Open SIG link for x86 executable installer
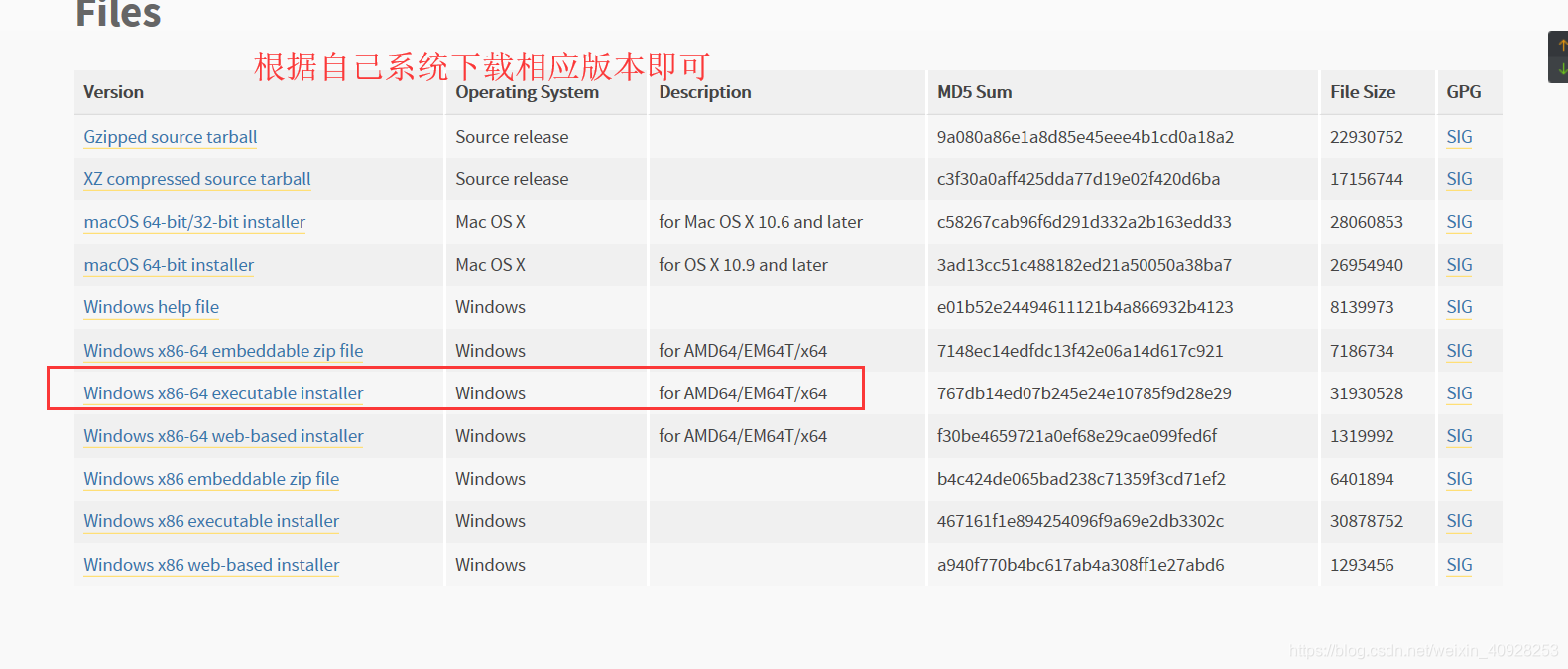1568x669 pixels. point(1459,521)
